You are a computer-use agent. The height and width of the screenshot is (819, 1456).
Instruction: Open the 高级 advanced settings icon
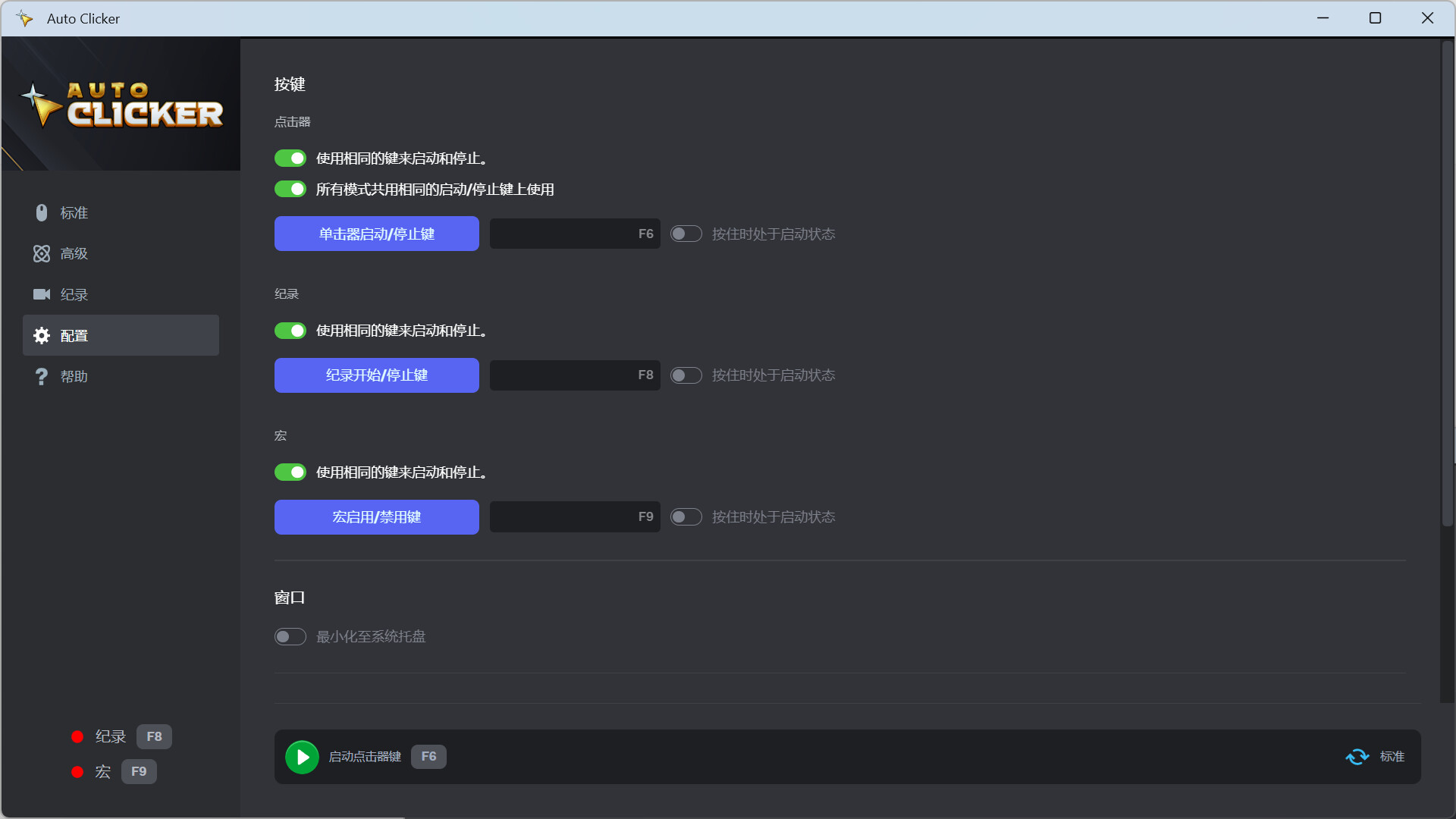coord(42,253)
